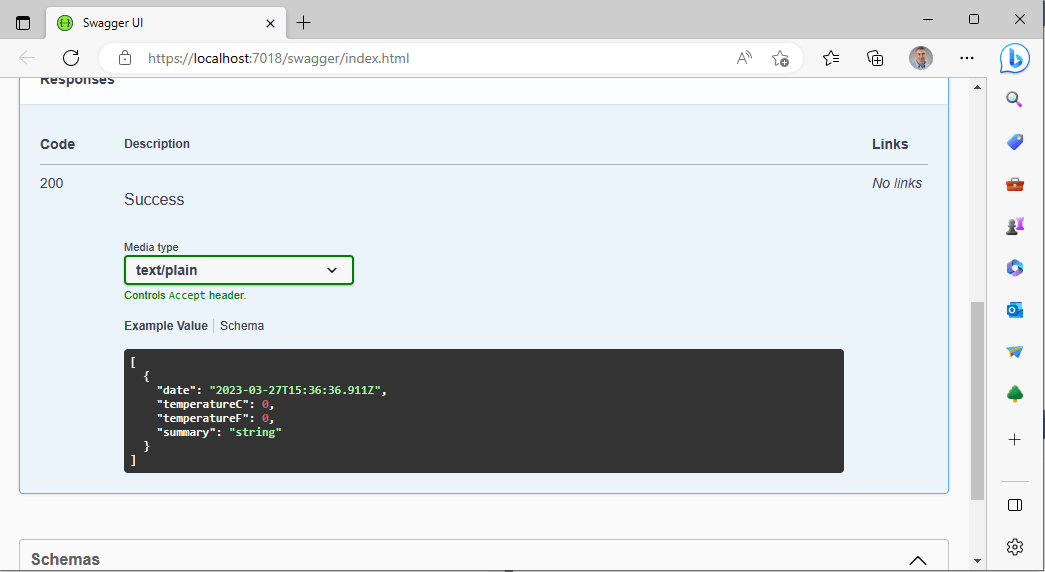Switch to the Example Value tab
The width and height of the screenshot is (1045, 572).
(166, 325)
